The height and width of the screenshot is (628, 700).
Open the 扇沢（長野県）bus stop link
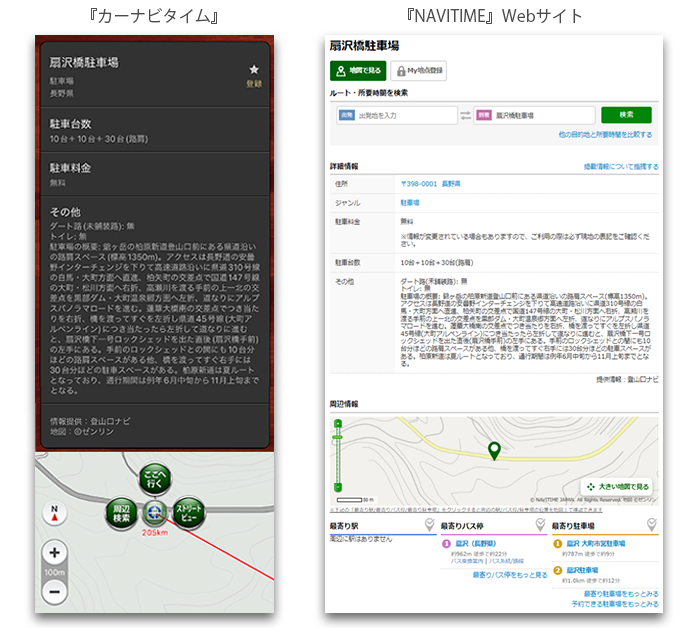tap(475, 543)
